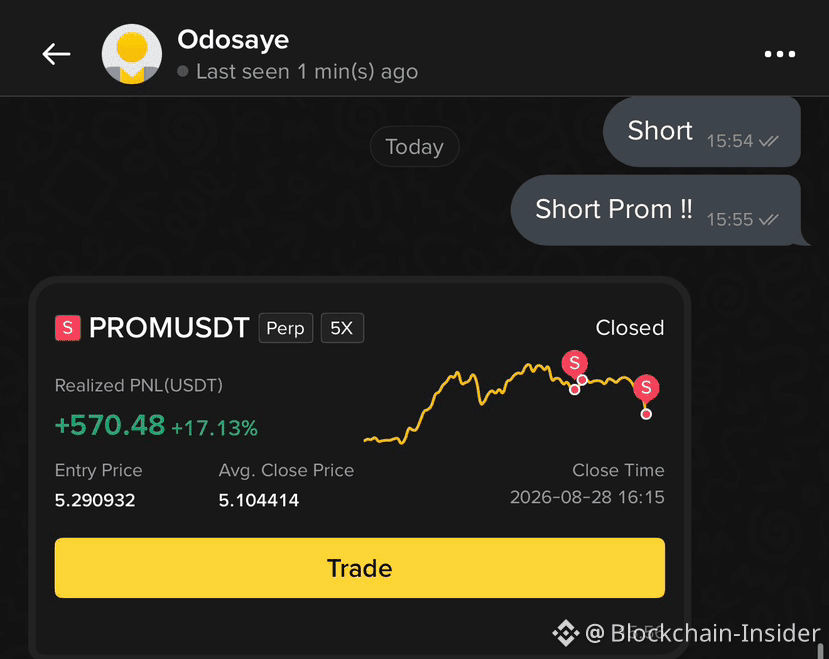The height and width of the screenshot is (659, 829).
Task: Open the Odosaye contact name
Action: (x=233, y=40)
